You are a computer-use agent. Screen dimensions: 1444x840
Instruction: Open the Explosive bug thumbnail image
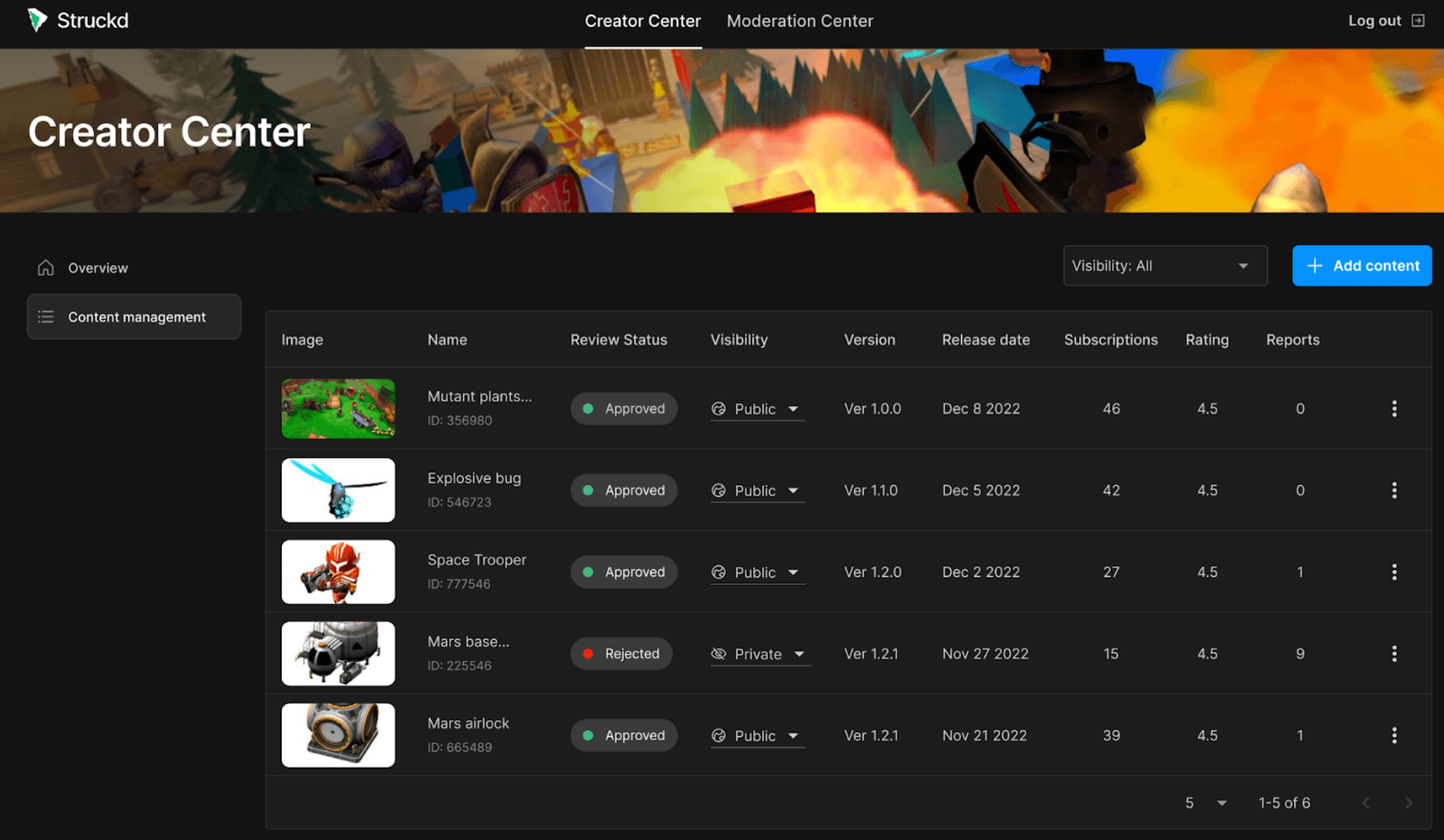(338, 491)
